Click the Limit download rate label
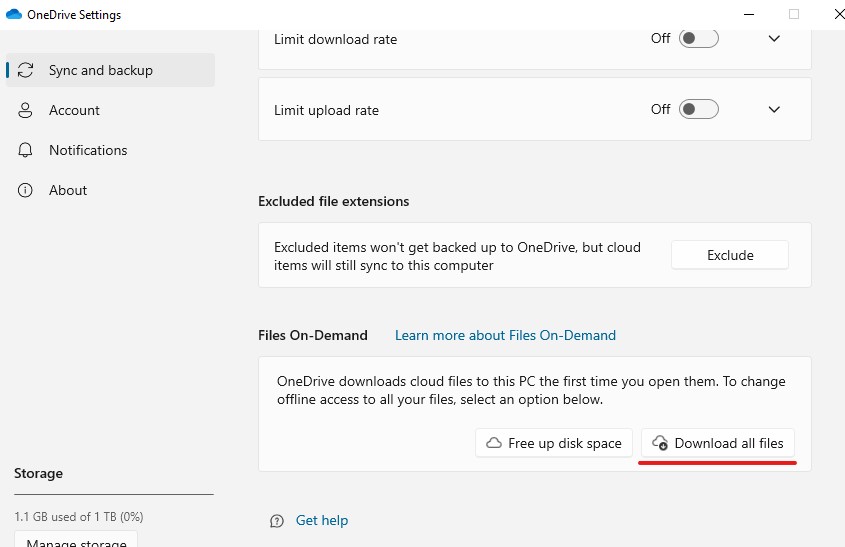The width and height of the screenshot is (845, 547). [335, 39]
